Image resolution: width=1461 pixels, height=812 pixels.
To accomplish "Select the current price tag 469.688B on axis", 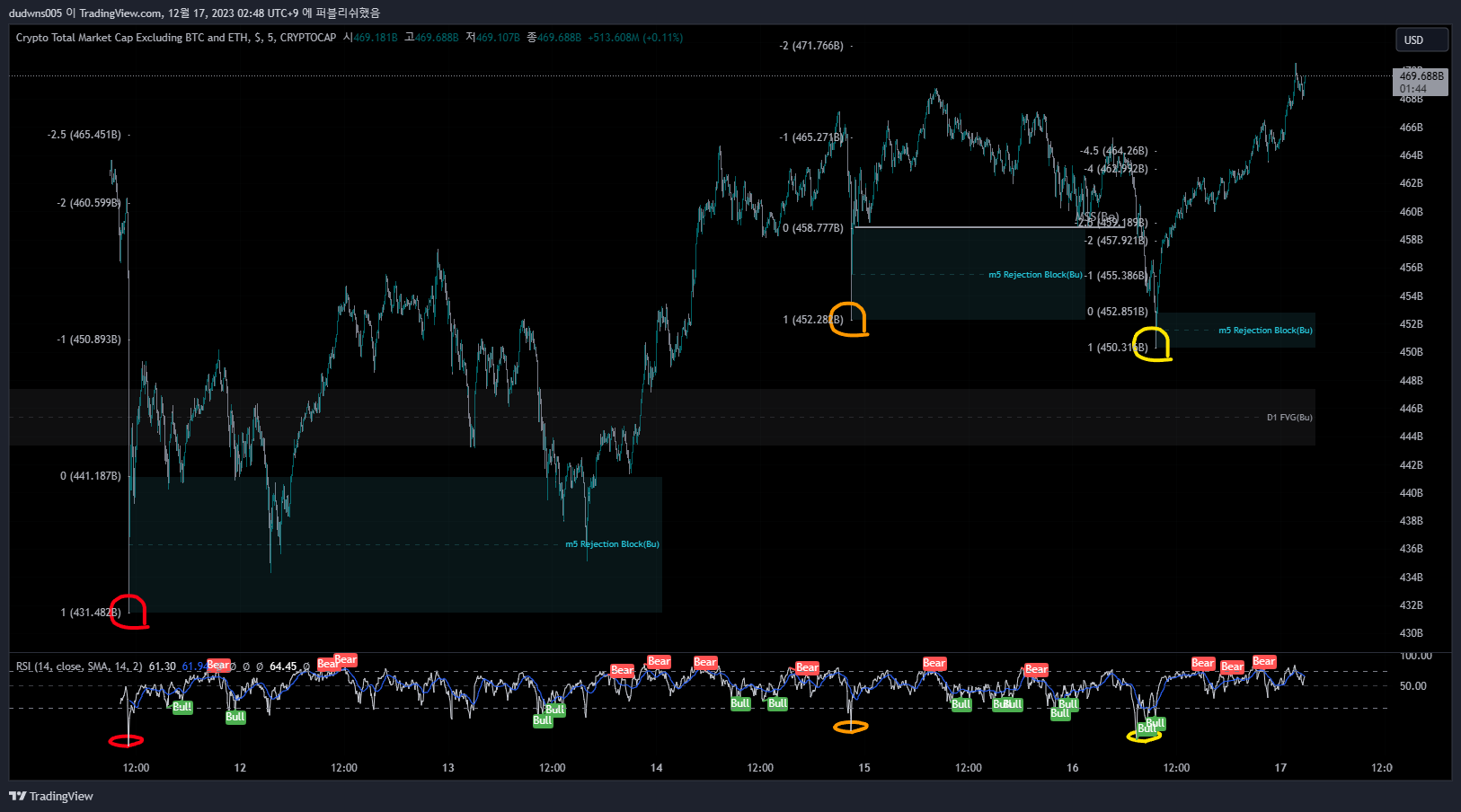I will coord(1421,76).
